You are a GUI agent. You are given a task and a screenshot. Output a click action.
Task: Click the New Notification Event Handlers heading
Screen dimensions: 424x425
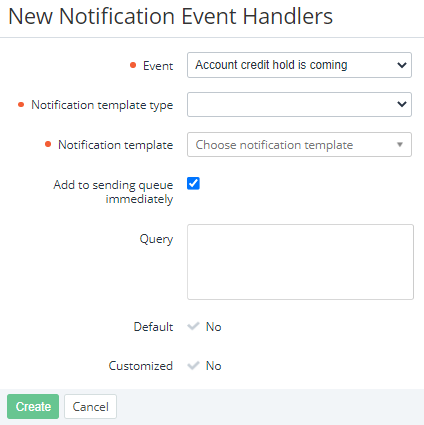coord(171,16)
